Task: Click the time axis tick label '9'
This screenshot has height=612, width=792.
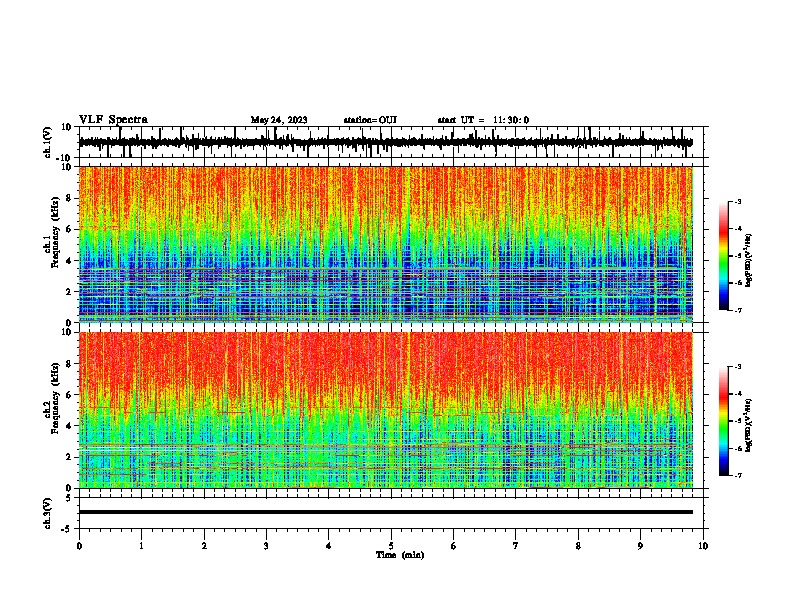Action: click(640, 546)
